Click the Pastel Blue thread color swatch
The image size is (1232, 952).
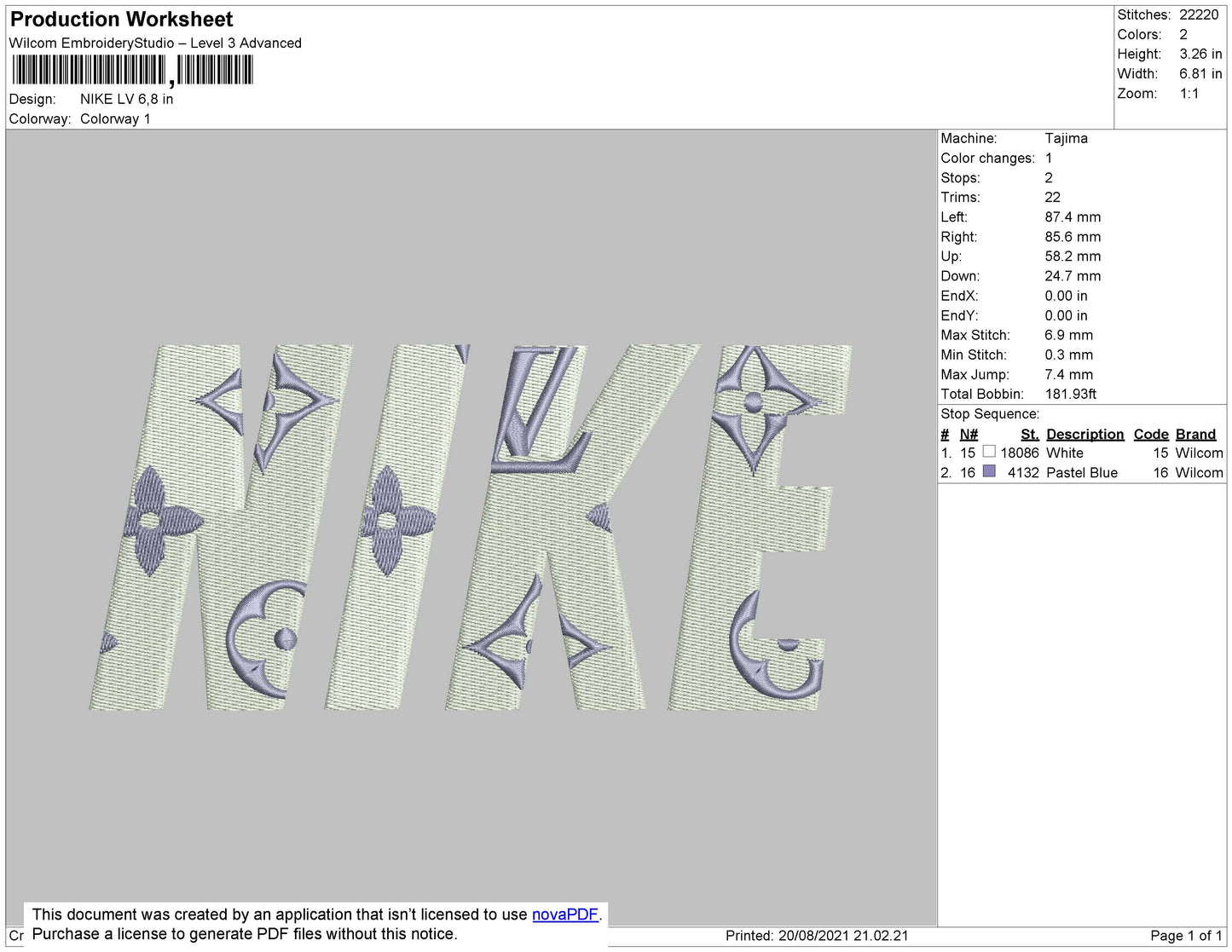[989, 471]
